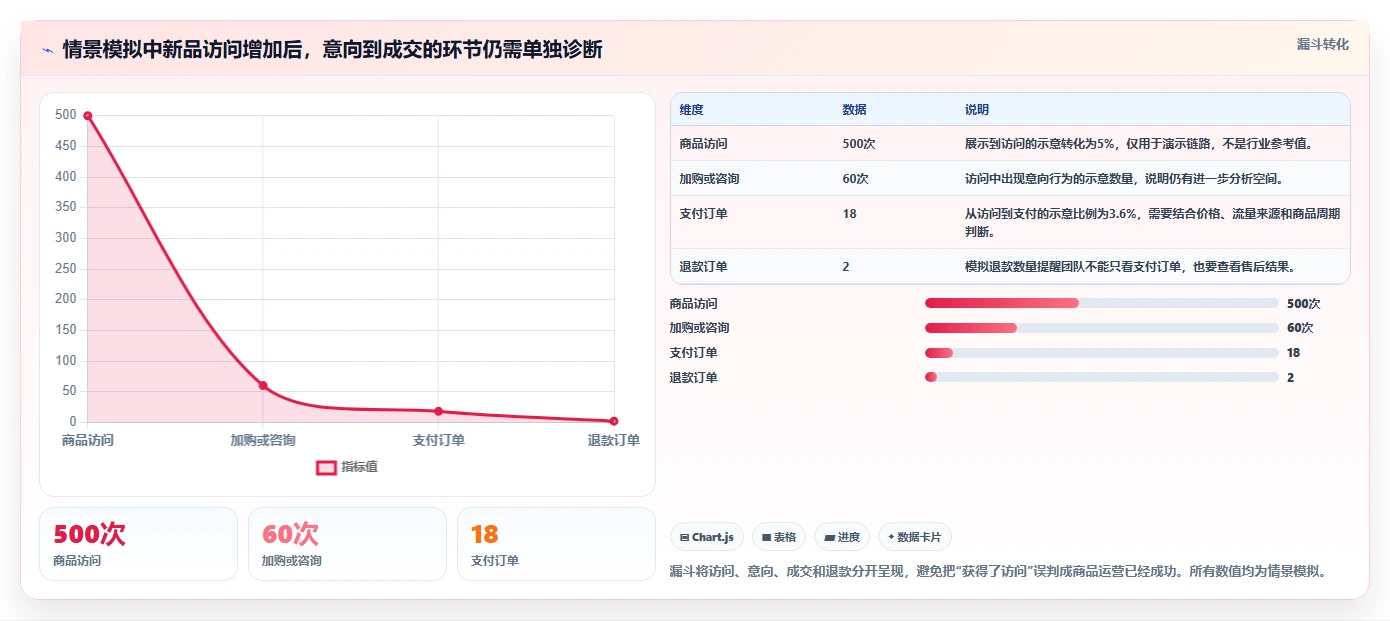The height and width of the screenshot is (621, 1390).
Task: Select the 进度 chip
Action: point(842,537)
